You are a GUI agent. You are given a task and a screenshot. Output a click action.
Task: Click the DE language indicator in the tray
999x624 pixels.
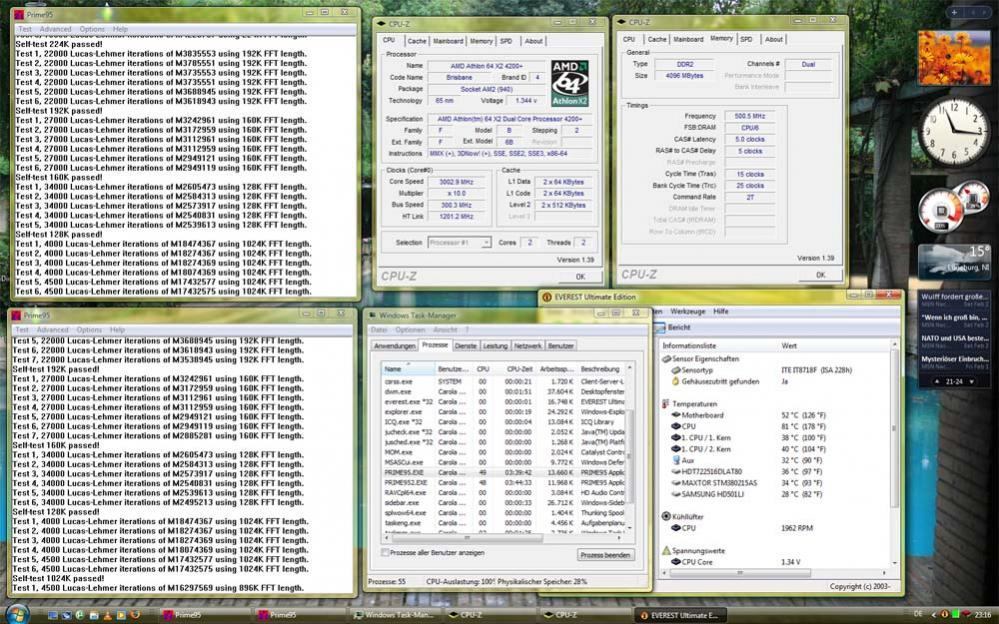click(x=917, y=614)
